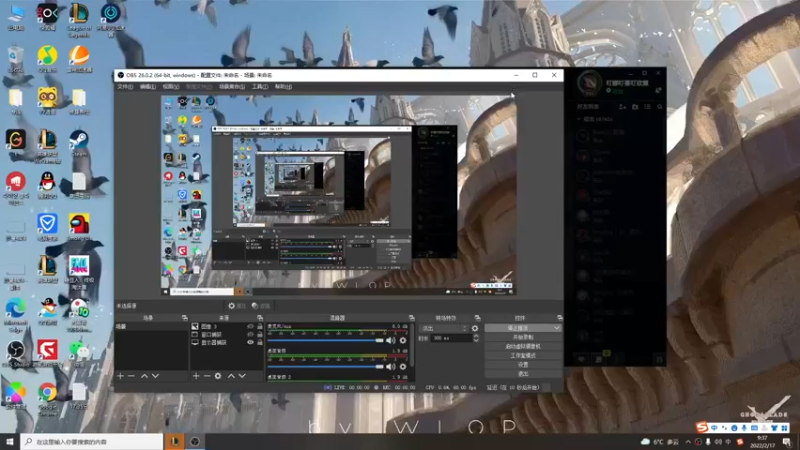This screenshot has height=450, width=800.
Task: Adjust the 时长 300 ms duration stepper
Action: (x=476, y=338)
